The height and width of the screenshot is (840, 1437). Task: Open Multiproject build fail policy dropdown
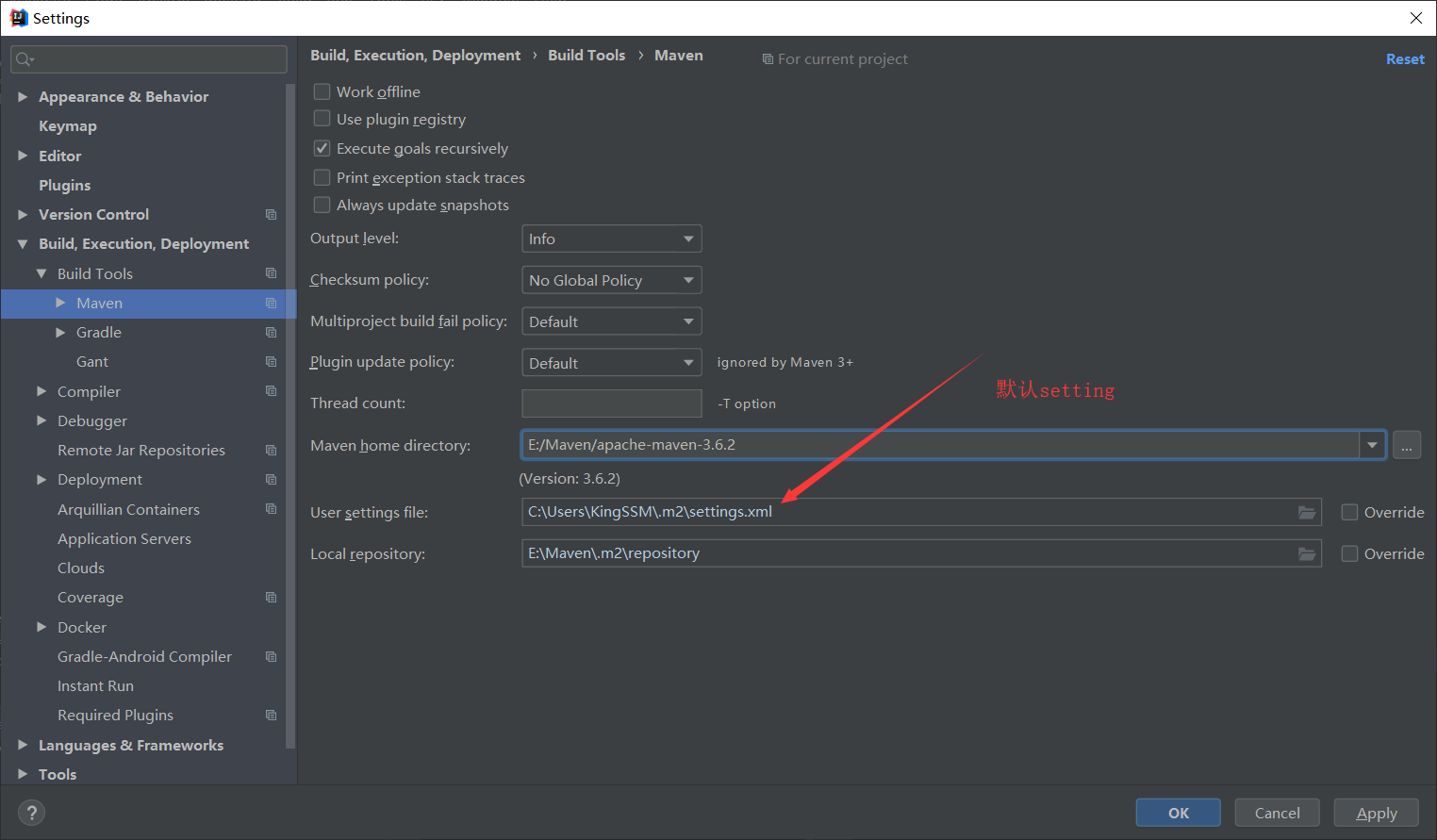(x=612, y=321)
